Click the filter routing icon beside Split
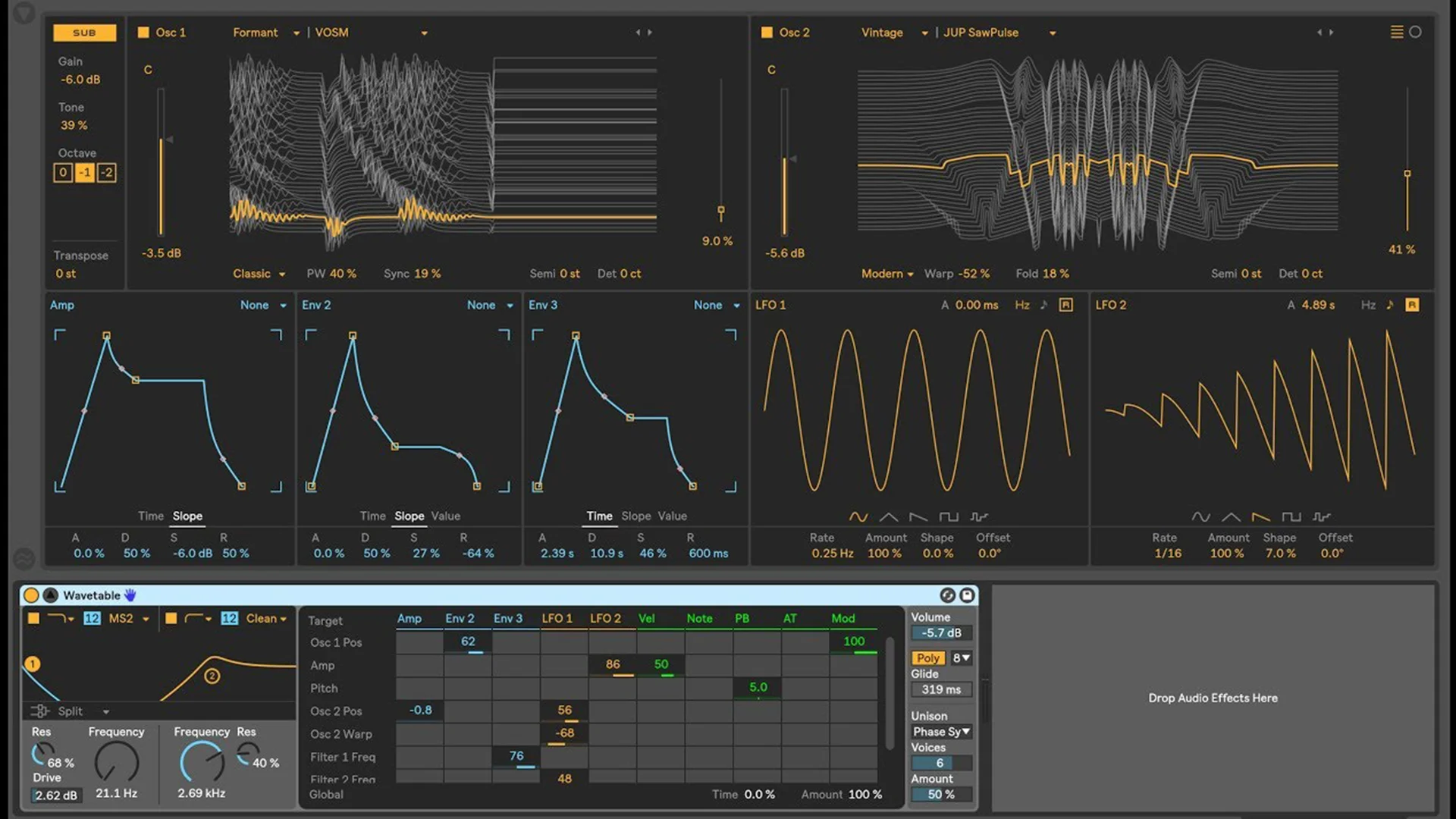The image size is (1456, 819). (39, 711)
